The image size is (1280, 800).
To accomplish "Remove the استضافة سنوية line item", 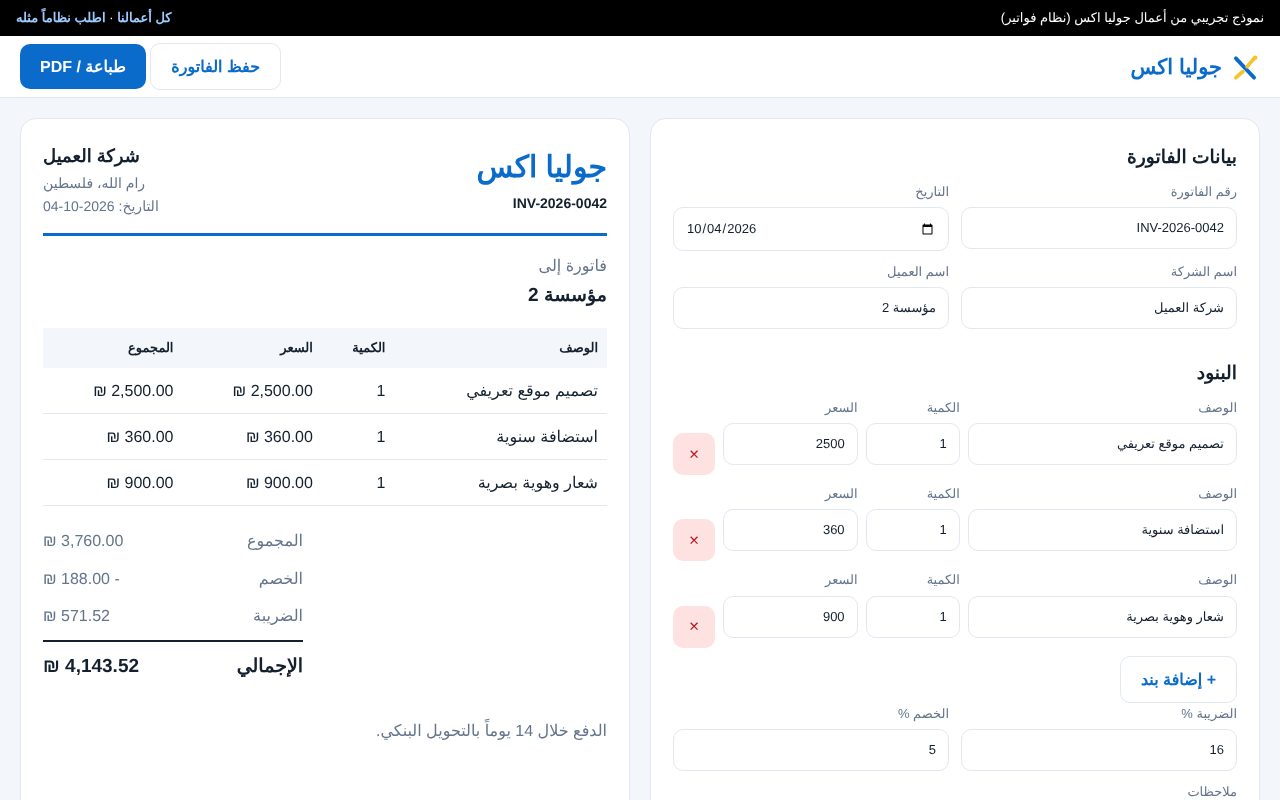I will pos(694,540).
